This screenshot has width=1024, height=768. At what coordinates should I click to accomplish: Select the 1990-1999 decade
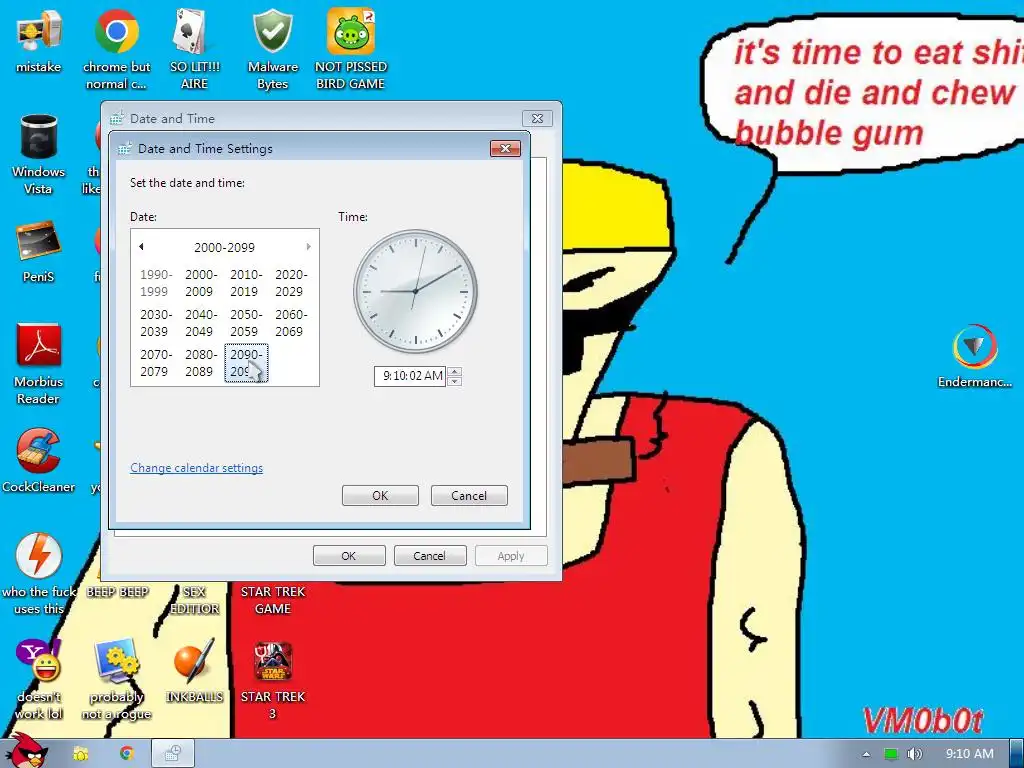coord(154,283)
